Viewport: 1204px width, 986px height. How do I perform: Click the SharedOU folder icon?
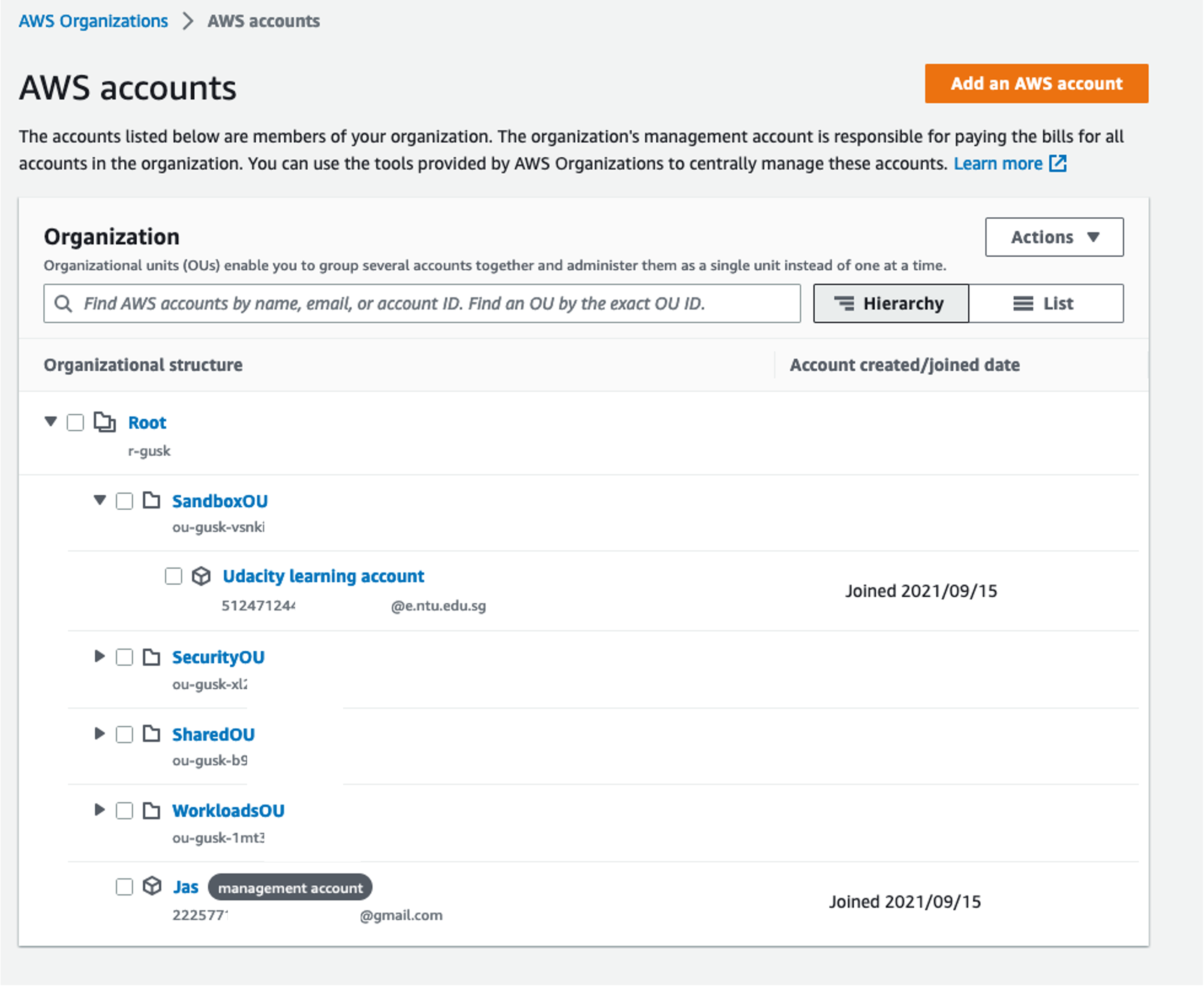pos(151,734)
